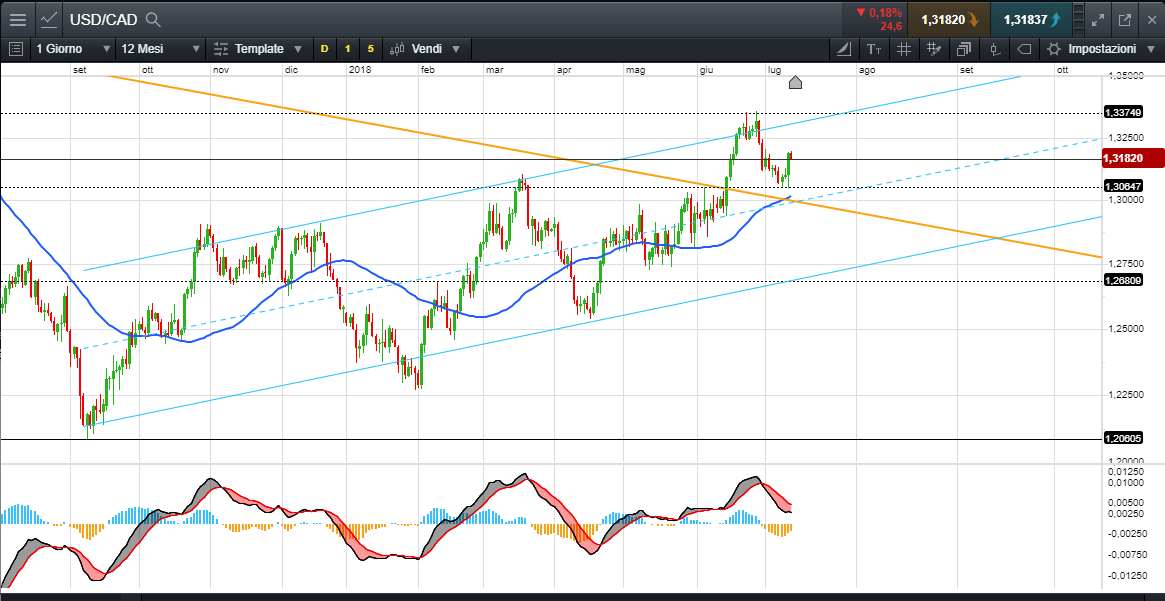Click the 1,27500 price axis value
This screenshot has height=601, width=1165.
(1125, 264)
